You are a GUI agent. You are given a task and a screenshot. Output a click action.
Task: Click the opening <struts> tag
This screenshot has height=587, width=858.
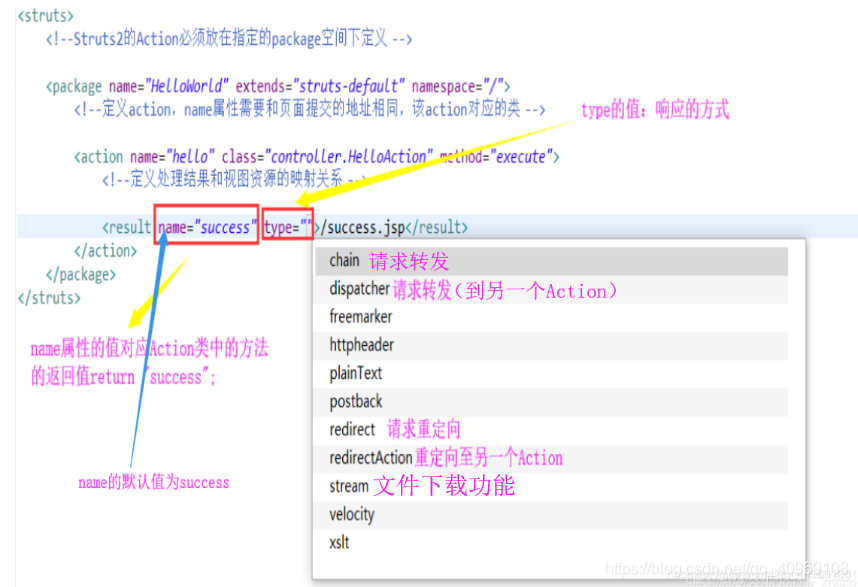[46, 16]
